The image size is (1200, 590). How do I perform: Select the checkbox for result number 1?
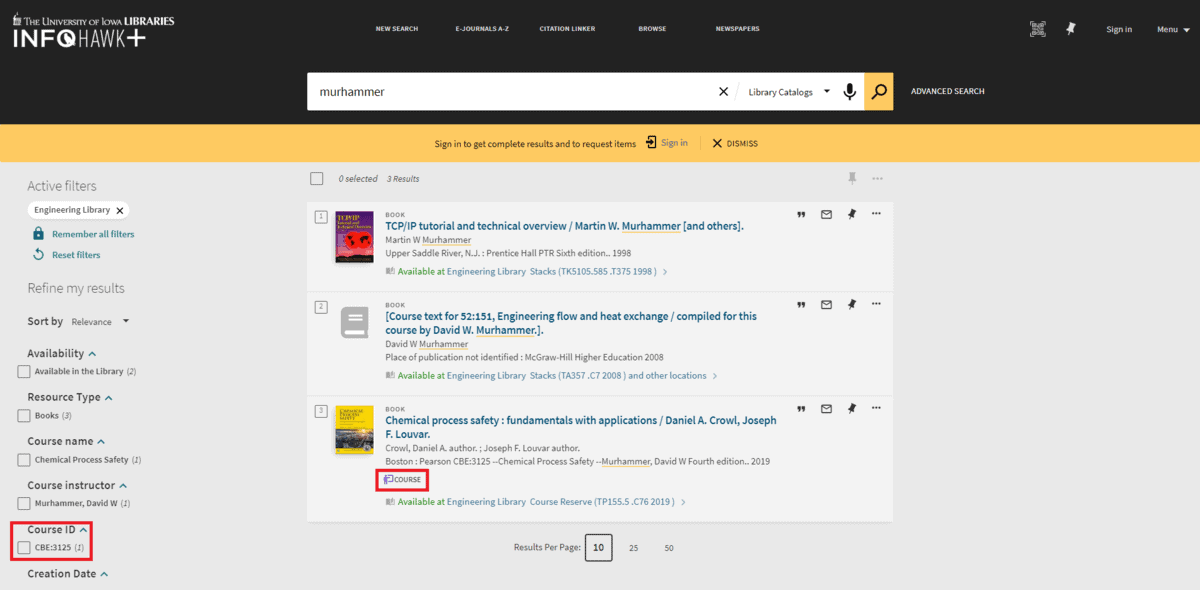[x=321, y=217]
